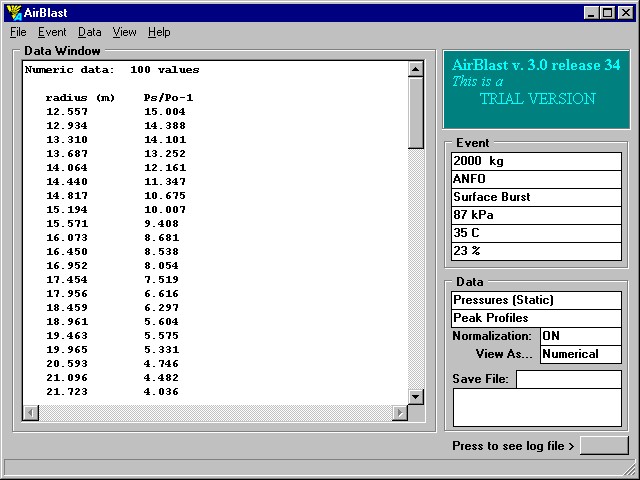Click the scroll left arrow in Data Window
Screen dimensions: 640x480
point(31,413)
